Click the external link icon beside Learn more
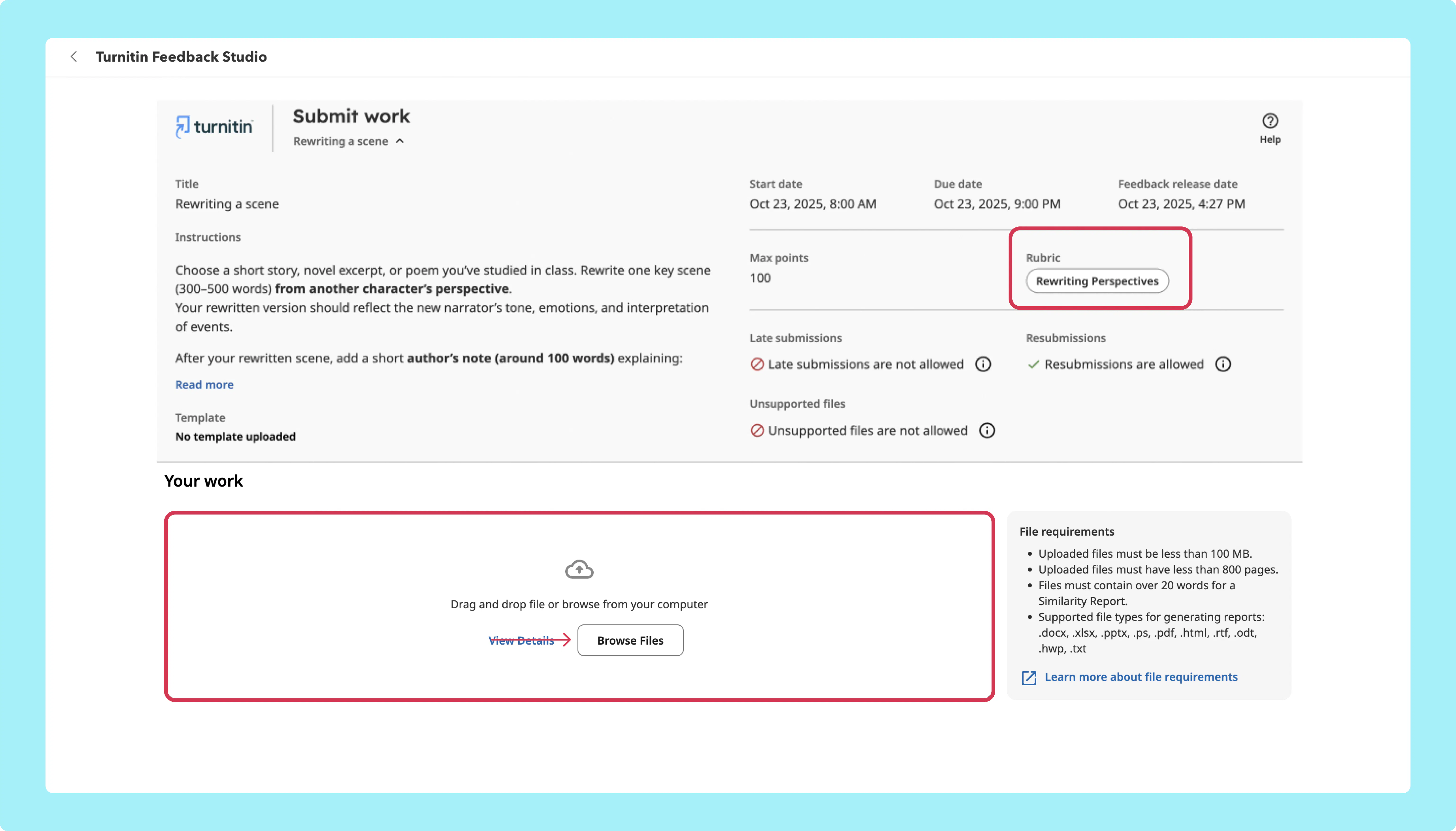 1029,677
